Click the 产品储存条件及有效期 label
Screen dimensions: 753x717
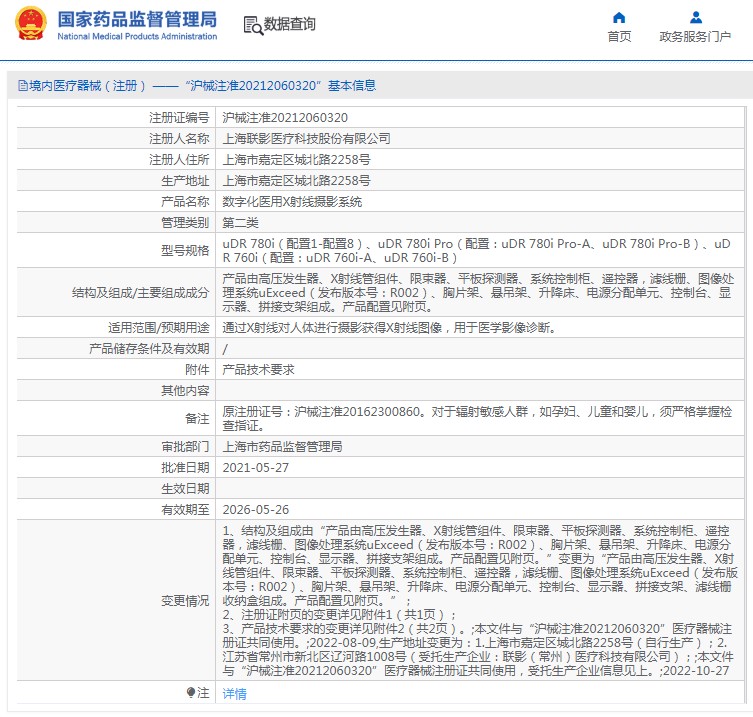(149, 349)
